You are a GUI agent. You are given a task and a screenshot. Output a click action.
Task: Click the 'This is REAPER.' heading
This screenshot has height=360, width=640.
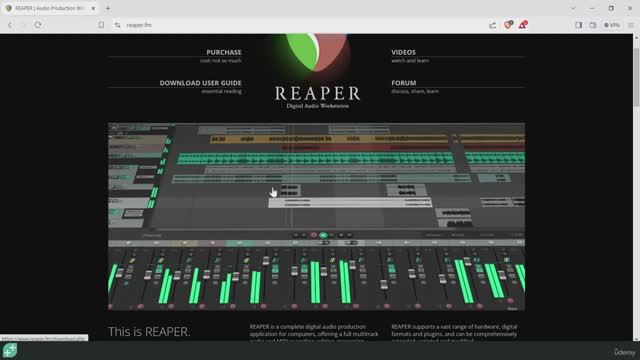(x=149, y=331)
